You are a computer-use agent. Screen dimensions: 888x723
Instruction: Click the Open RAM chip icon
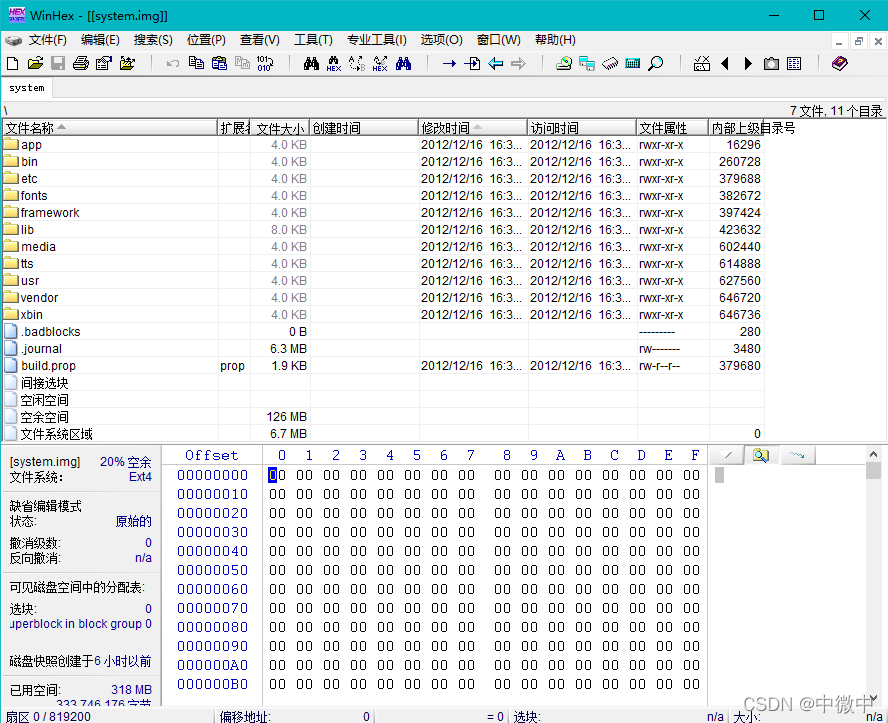click(610, 63)
